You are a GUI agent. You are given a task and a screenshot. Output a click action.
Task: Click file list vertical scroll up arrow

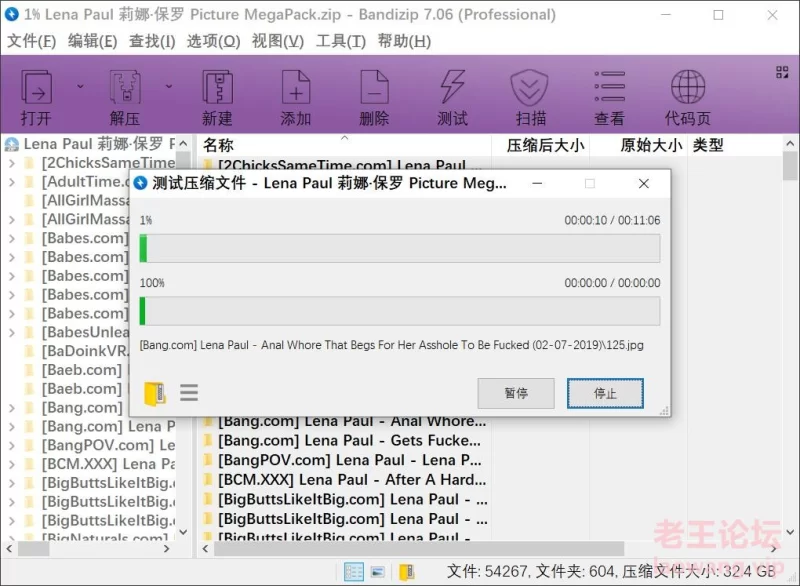click(x=790, y=144)
